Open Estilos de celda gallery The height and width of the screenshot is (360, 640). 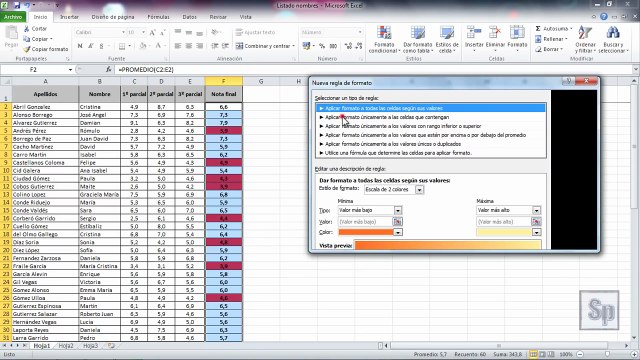point(447,40)
